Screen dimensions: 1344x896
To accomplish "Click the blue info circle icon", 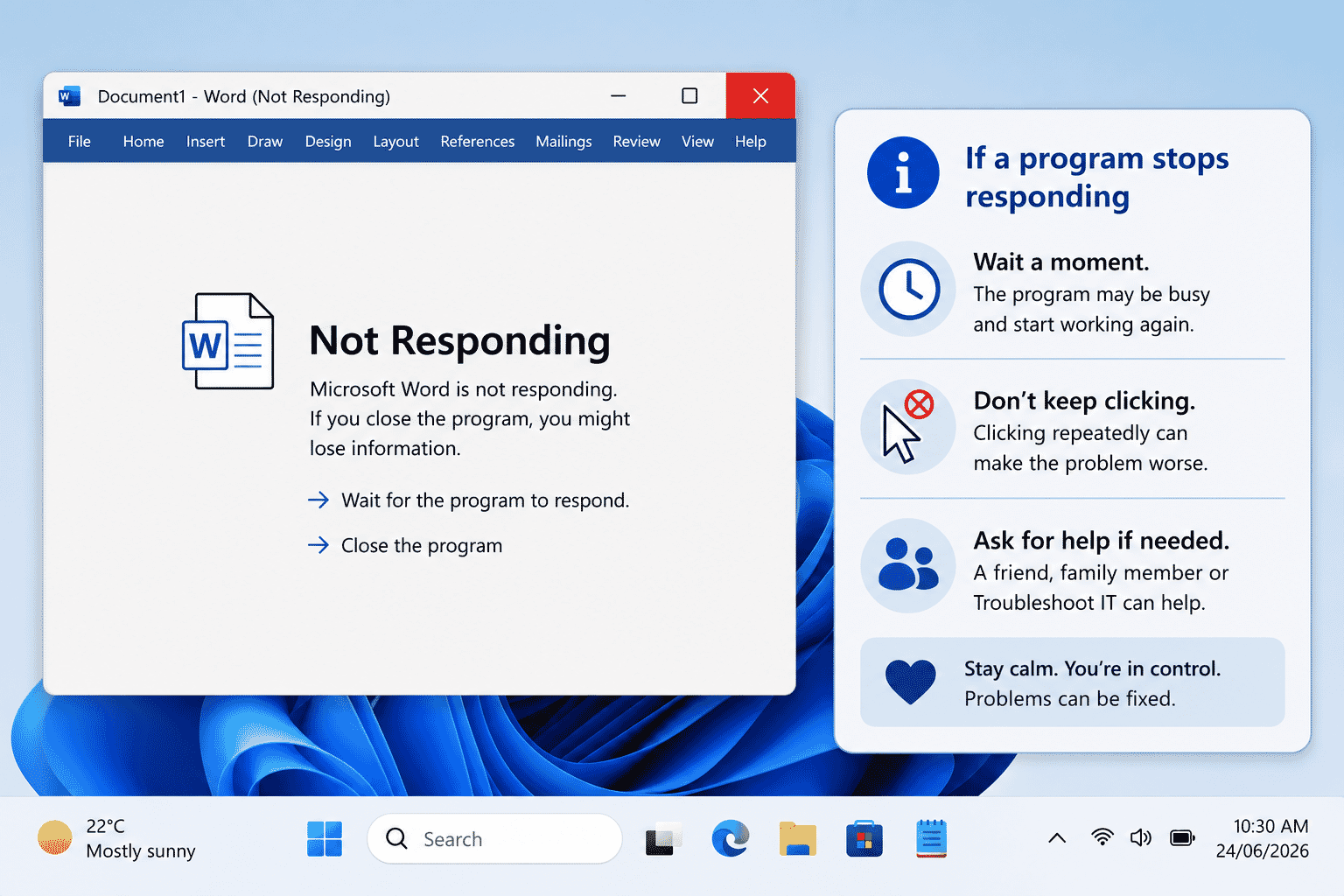I will (903, 172).
